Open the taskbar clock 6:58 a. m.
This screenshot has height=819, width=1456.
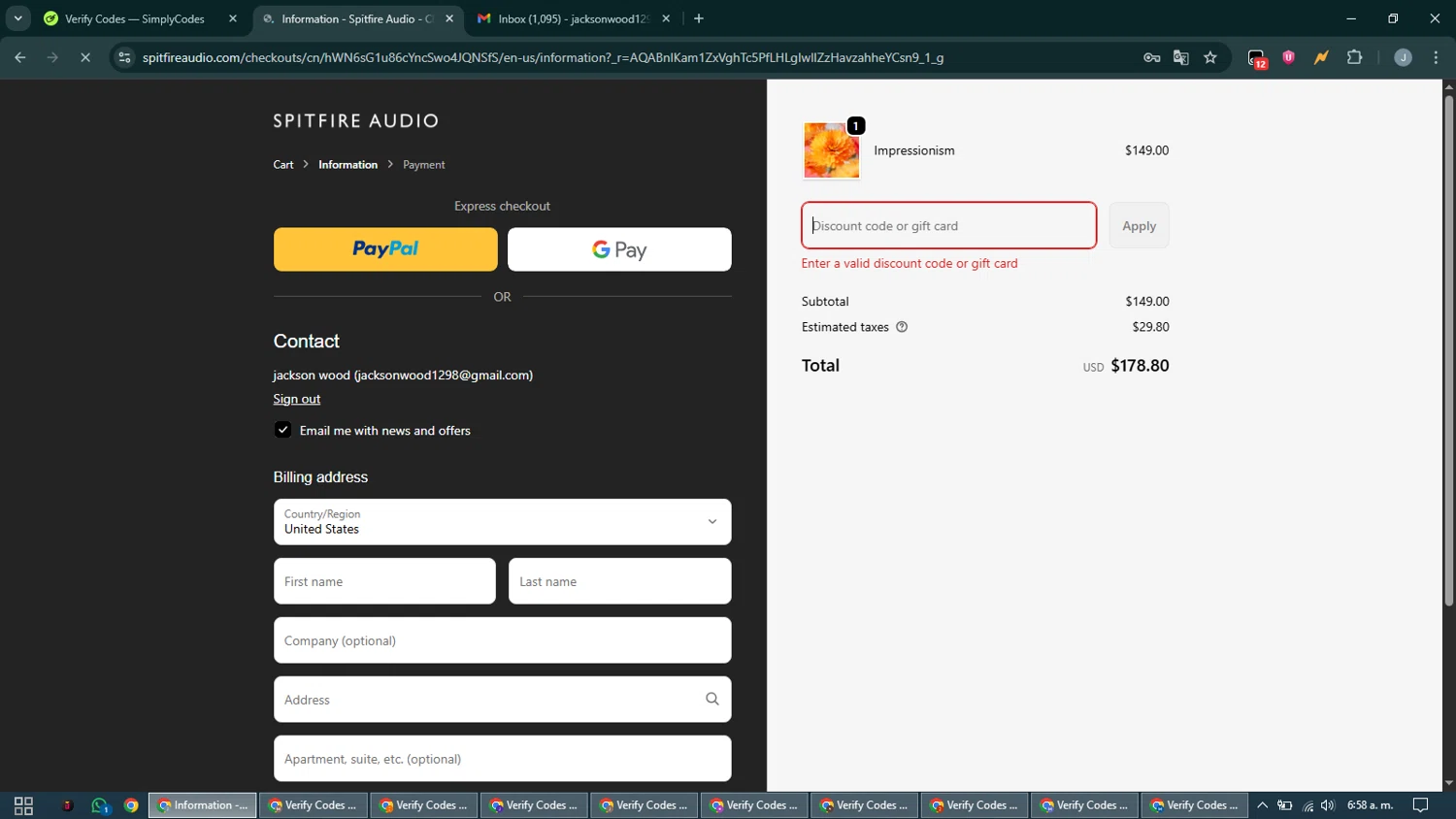tap(1371, 805)
